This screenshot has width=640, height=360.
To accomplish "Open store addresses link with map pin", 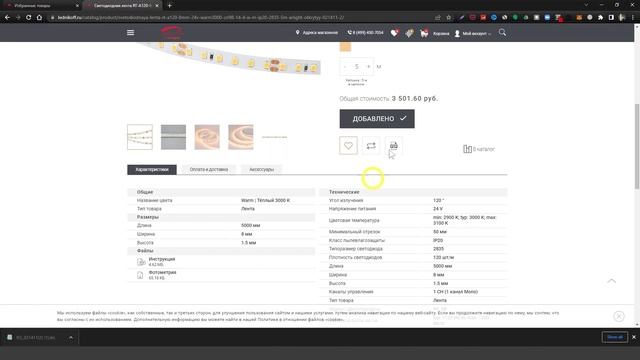I will pos(316,33).
